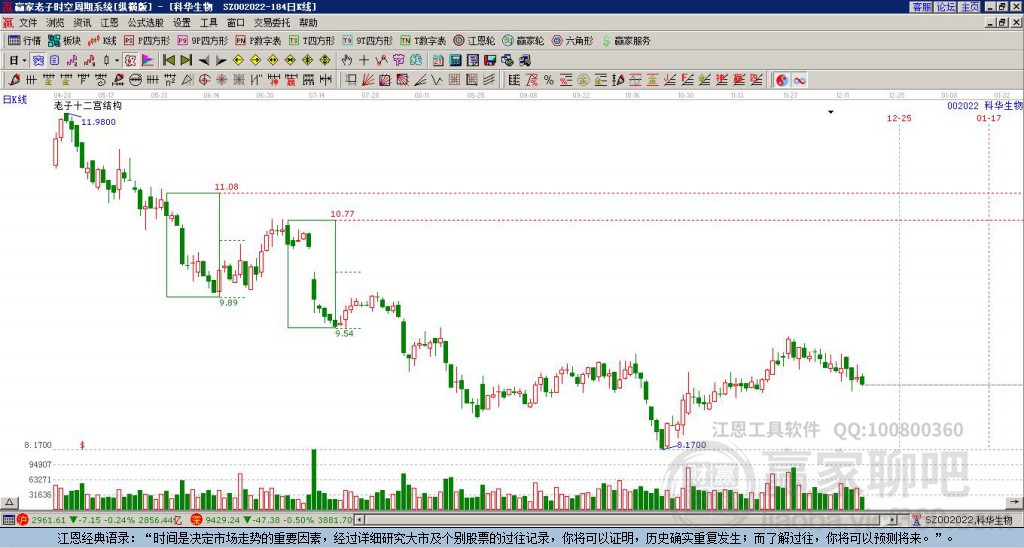Open the 交易委托 menu
Image resolution: width=1024 pixels, height=548 pixels.
coord(272,23)
